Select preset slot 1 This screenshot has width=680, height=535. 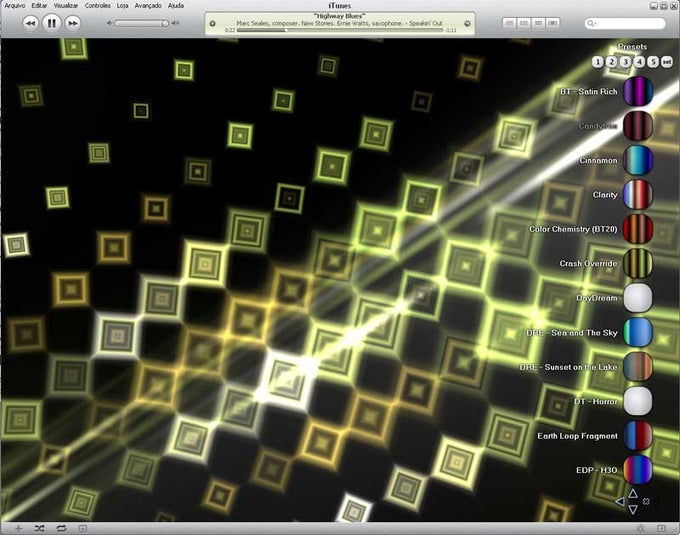point(598,62)
